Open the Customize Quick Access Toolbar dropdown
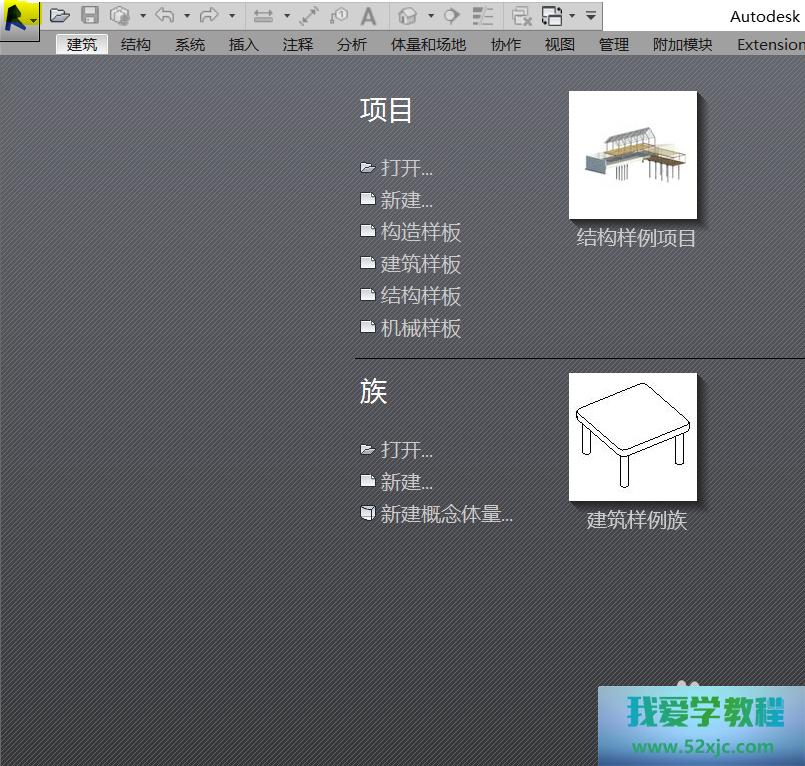 591,15
